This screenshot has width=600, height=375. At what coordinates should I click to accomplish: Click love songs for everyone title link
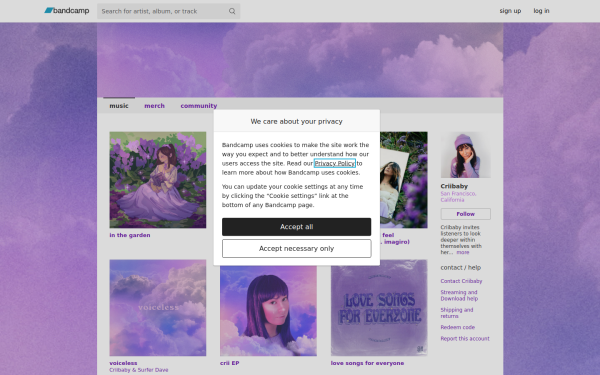[x=367, y=363]
